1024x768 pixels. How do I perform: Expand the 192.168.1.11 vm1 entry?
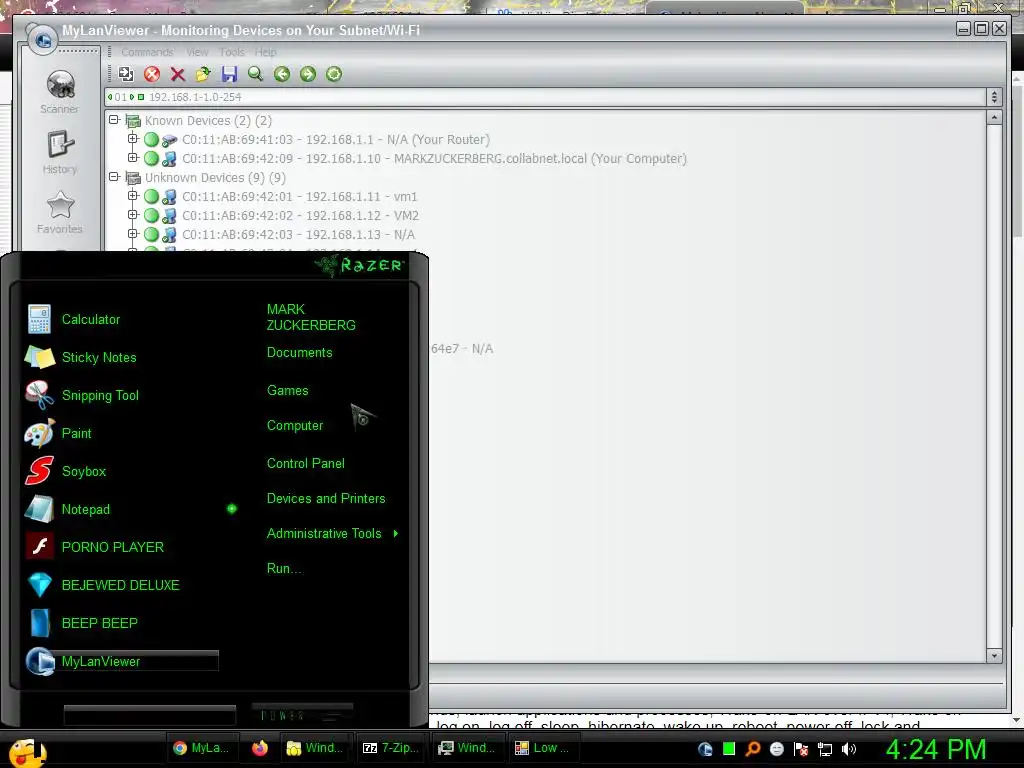(x=133, y=195)
